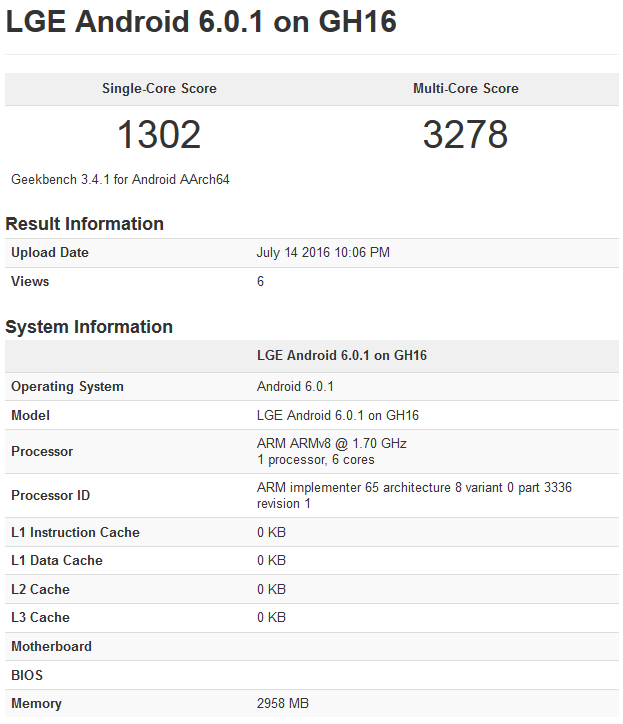Click the 0 KB value for L3 Cache
Viewport: 623px width, 724px height.
[272, 617]
